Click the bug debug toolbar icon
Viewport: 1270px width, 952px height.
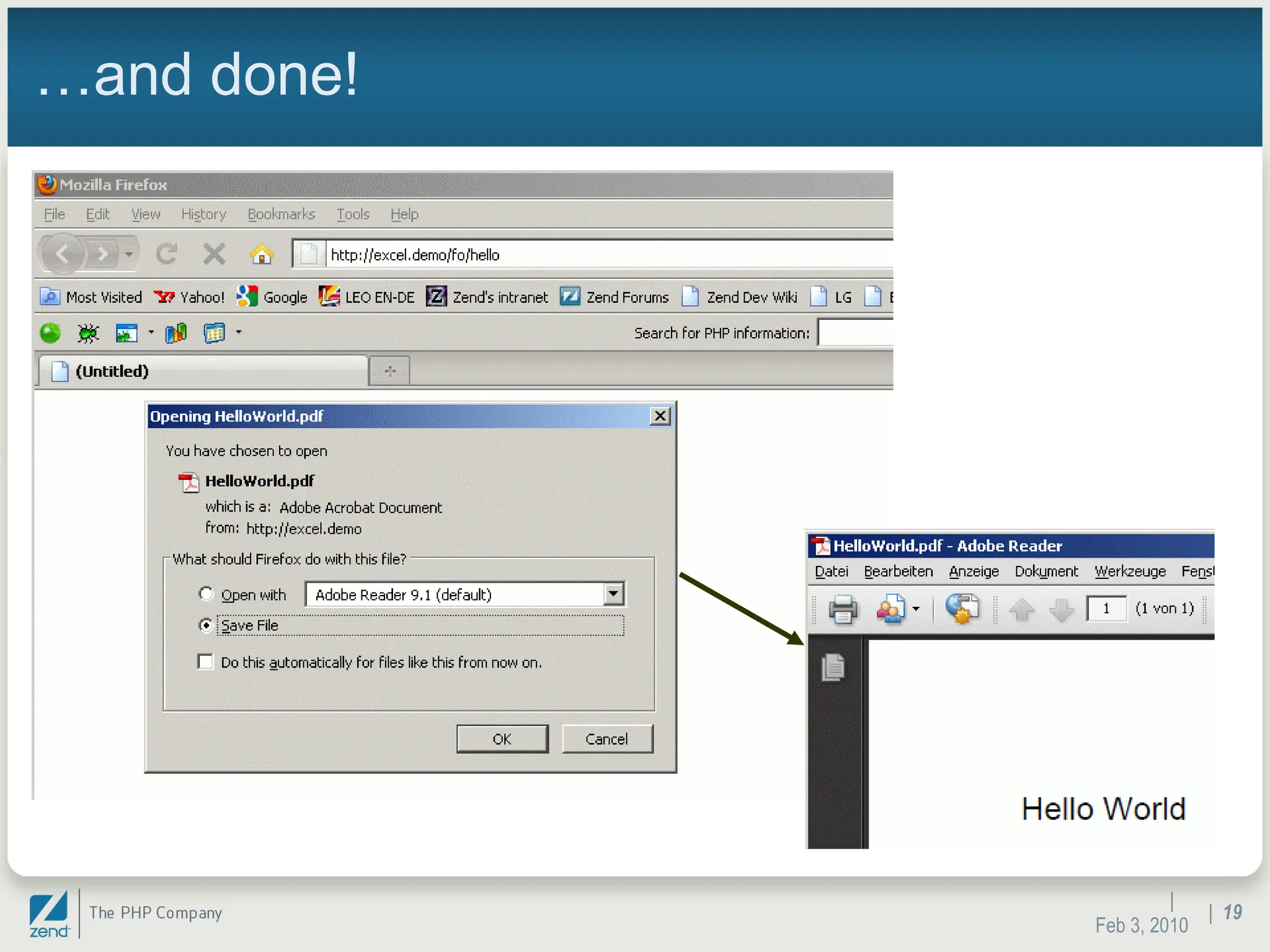pyautogui.click(x=88, y=333)
